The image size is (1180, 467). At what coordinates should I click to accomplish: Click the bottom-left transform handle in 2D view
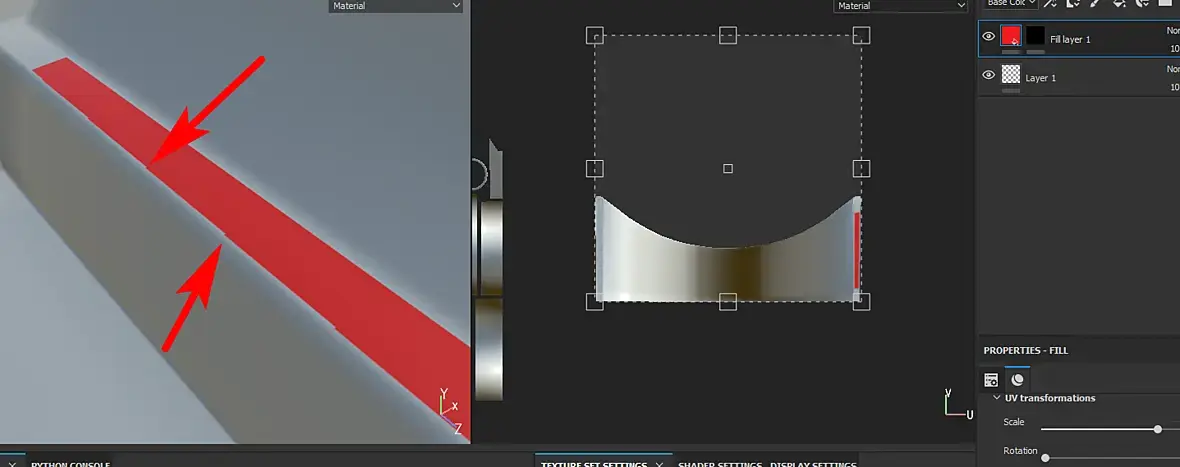click(595, 302)
